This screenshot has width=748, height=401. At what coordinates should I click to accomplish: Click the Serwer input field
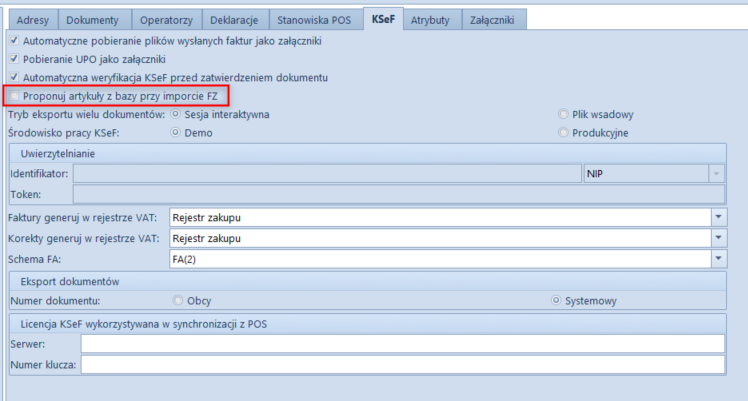click(403, 344)
